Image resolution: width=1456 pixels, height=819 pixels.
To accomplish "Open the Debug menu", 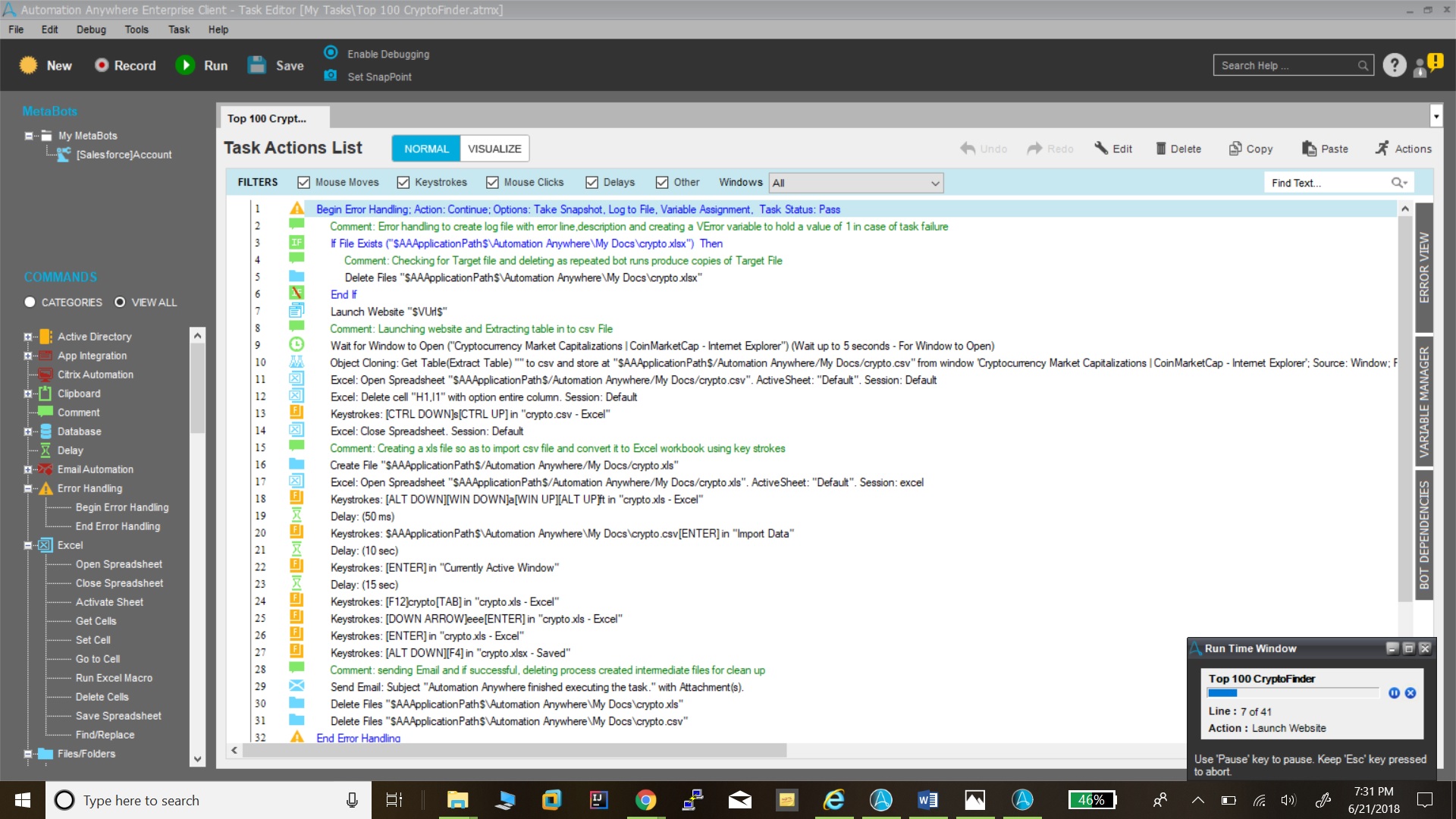I will tap(91, 30).
